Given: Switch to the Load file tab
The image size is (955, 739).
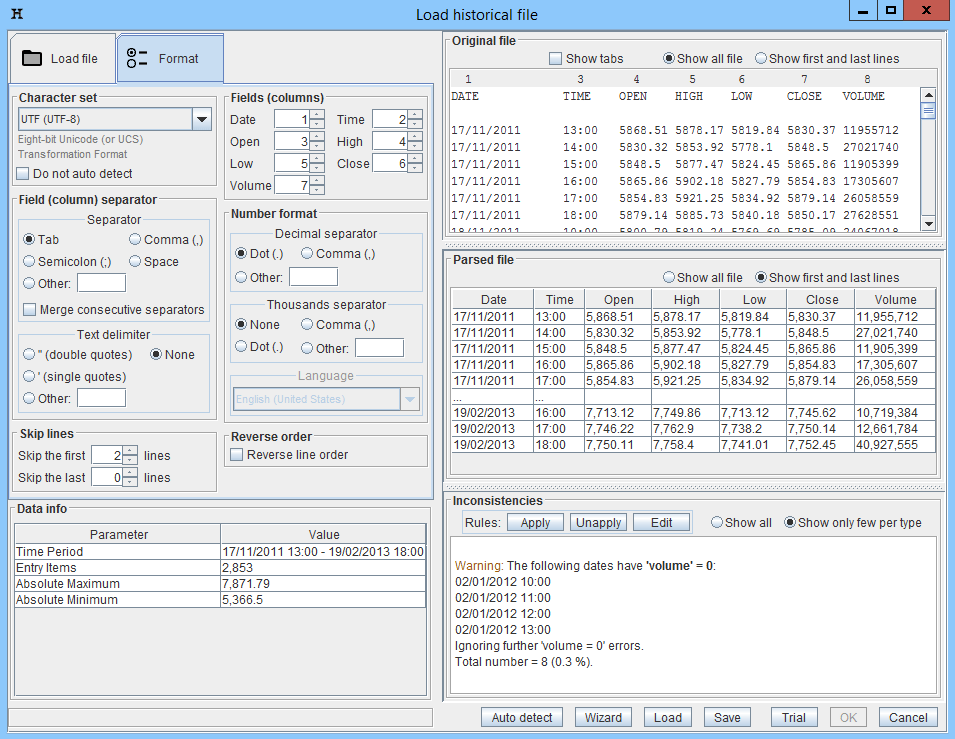Looking at the screenshot, I should (x=62, y=58).
